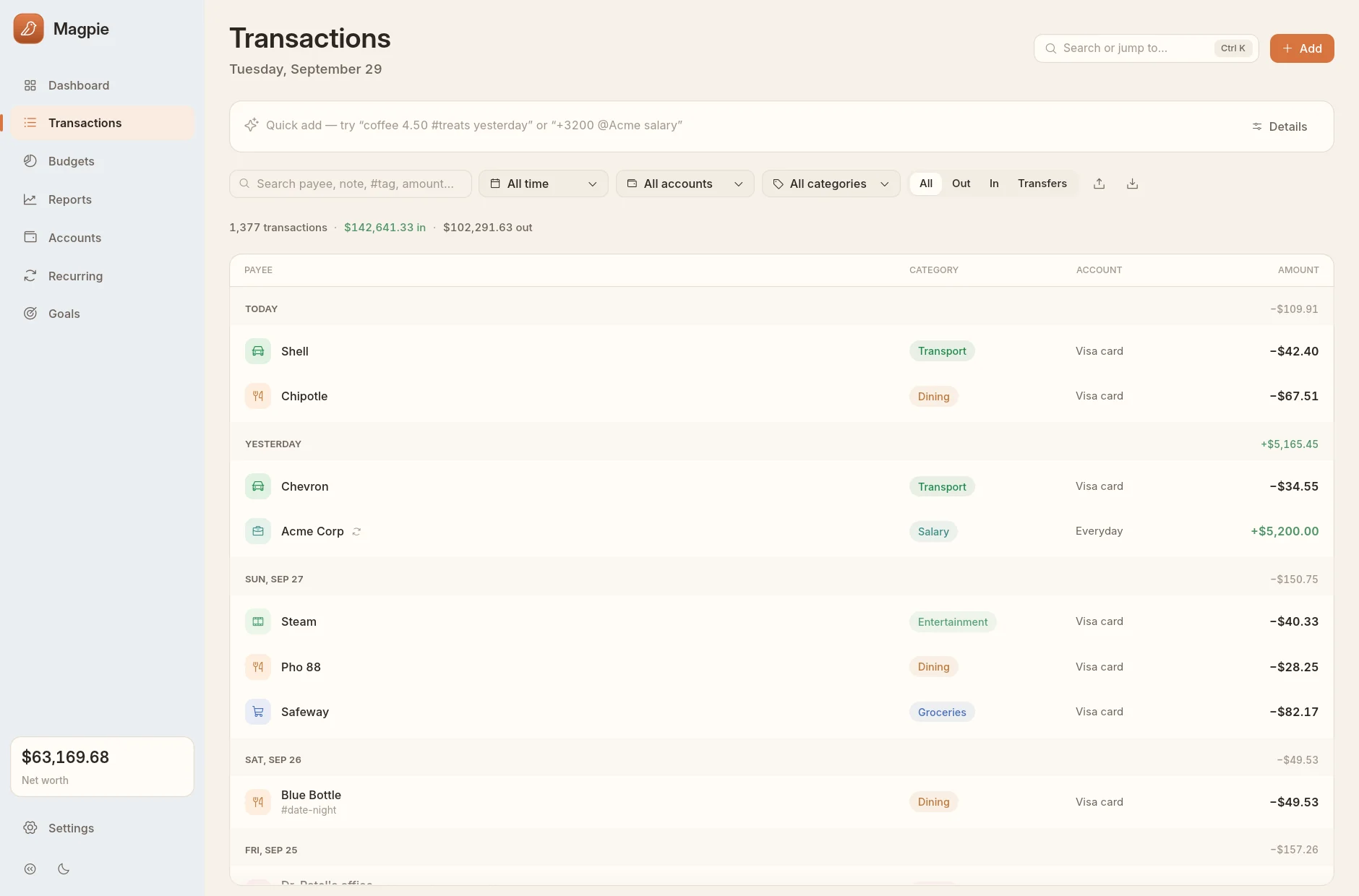Collapse the sidebar with the chevron icon
The height and width of the screenshot is (896, 1359).
click(30, 869)
